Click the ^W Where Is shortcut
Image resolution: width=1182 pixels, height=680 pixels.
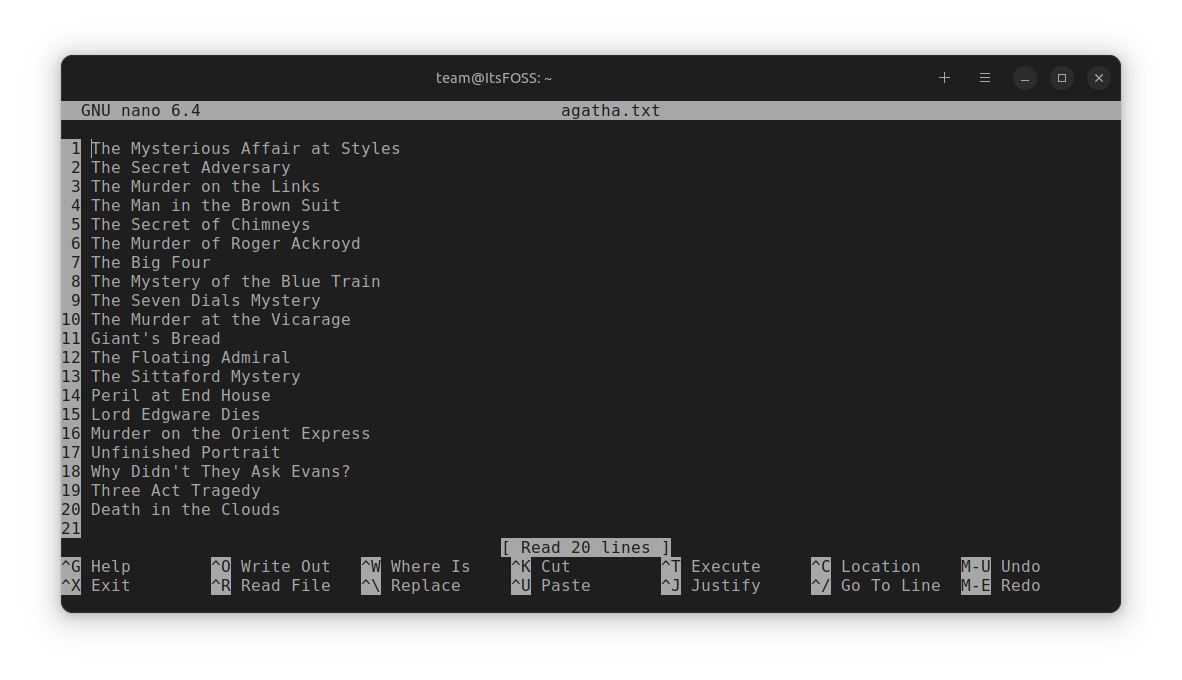(415, 566)
